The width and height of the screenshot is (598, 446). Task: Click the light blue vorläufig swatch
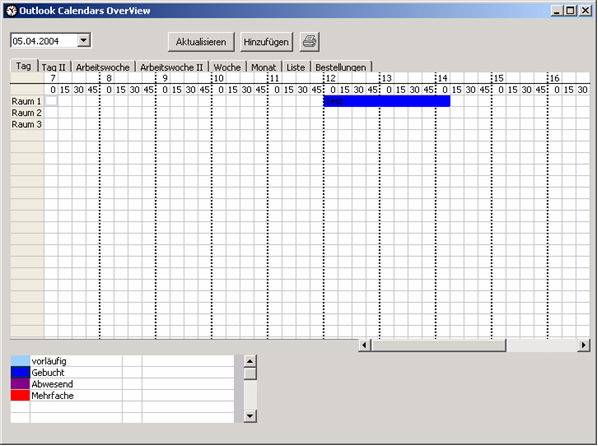click(20, 361)
